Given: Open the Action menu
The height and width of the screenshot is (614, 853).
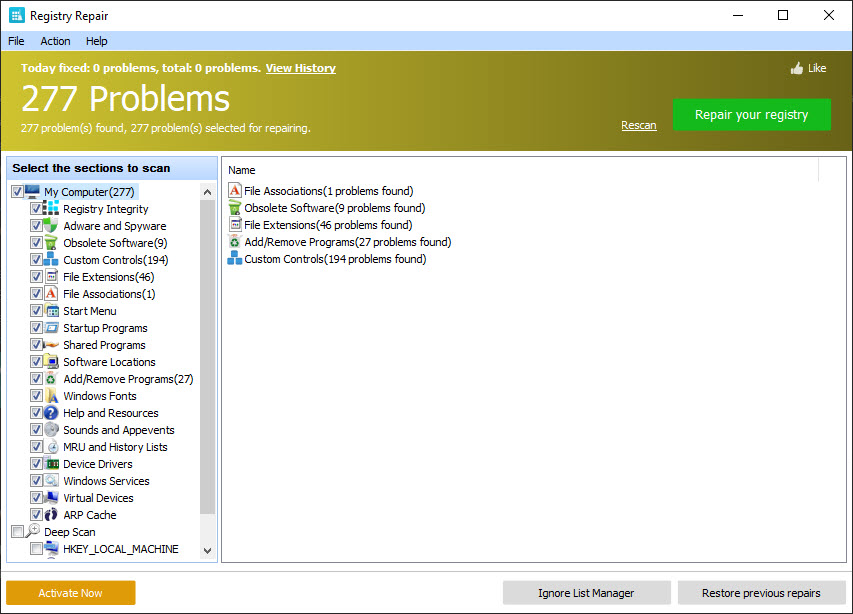Looking at the screenshot, I should point(55,41).
